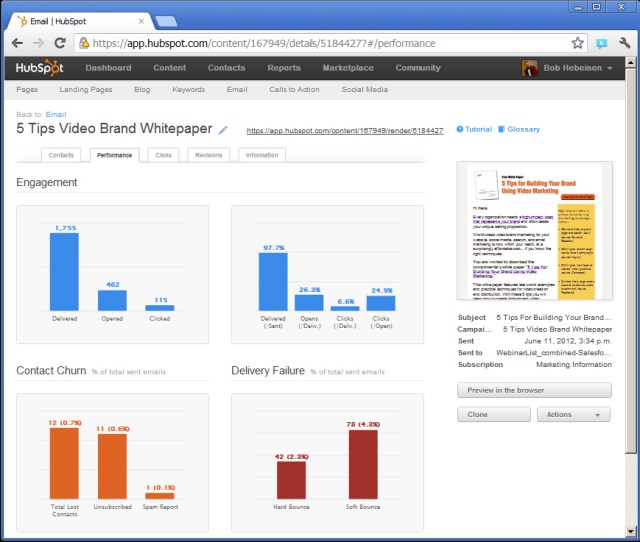Viewport: 640px width, 542px height.
Task: Select the Contacts tab under the title
Action: [61, 155]
